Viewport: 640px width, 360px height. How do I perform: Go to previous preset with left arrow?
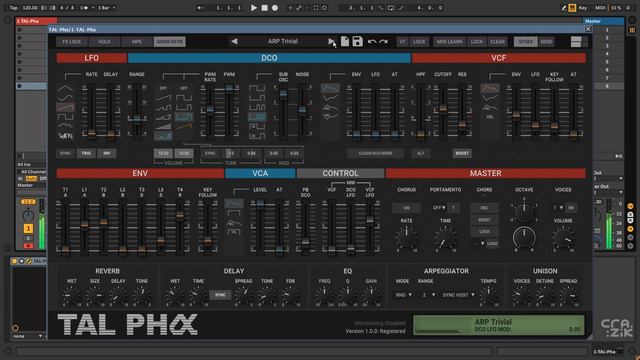[234, 41]
